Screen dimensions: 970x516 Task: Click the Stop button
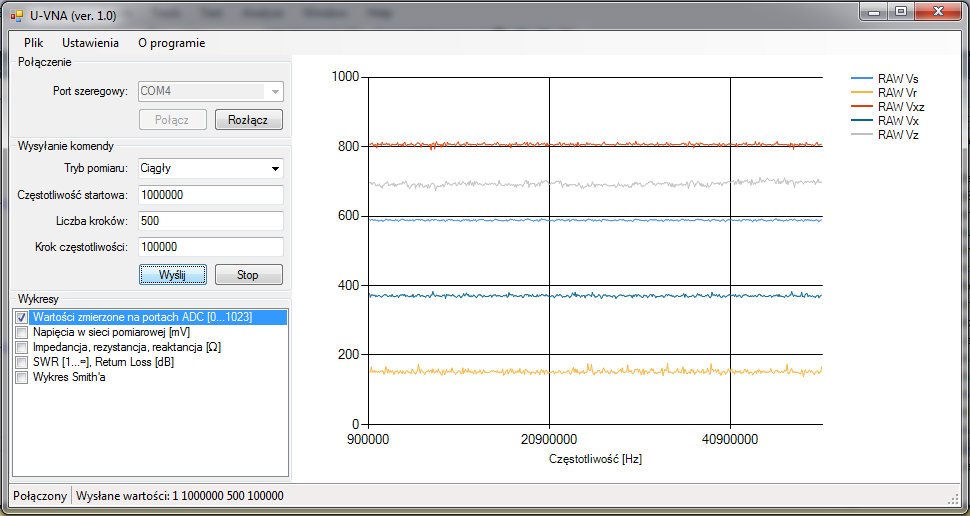point(248,274)
